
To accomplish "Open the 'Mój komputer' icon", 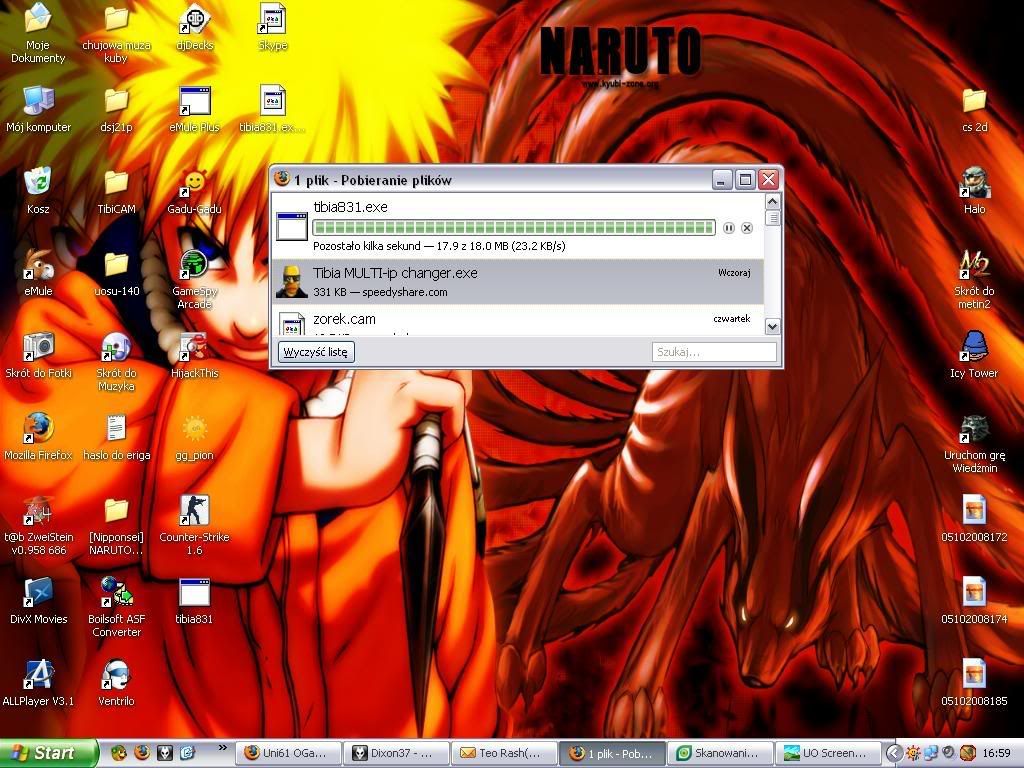I will pos(38,110).
